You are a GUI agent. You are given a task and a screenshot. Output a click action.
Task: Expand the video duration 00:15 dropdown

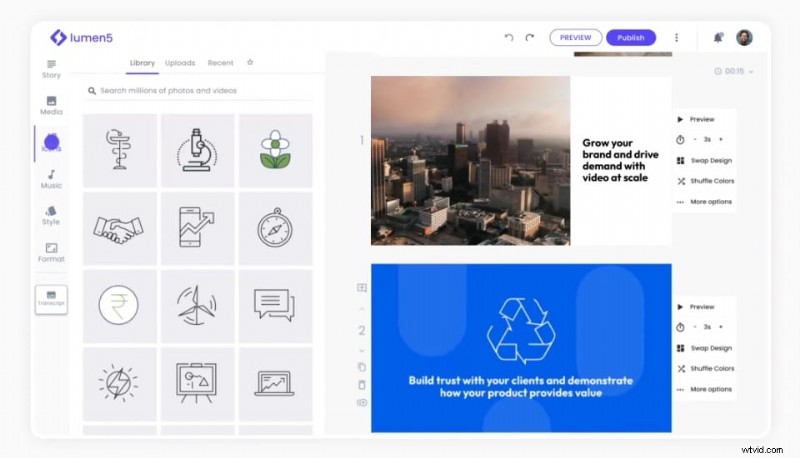click(x=734, y=71)
